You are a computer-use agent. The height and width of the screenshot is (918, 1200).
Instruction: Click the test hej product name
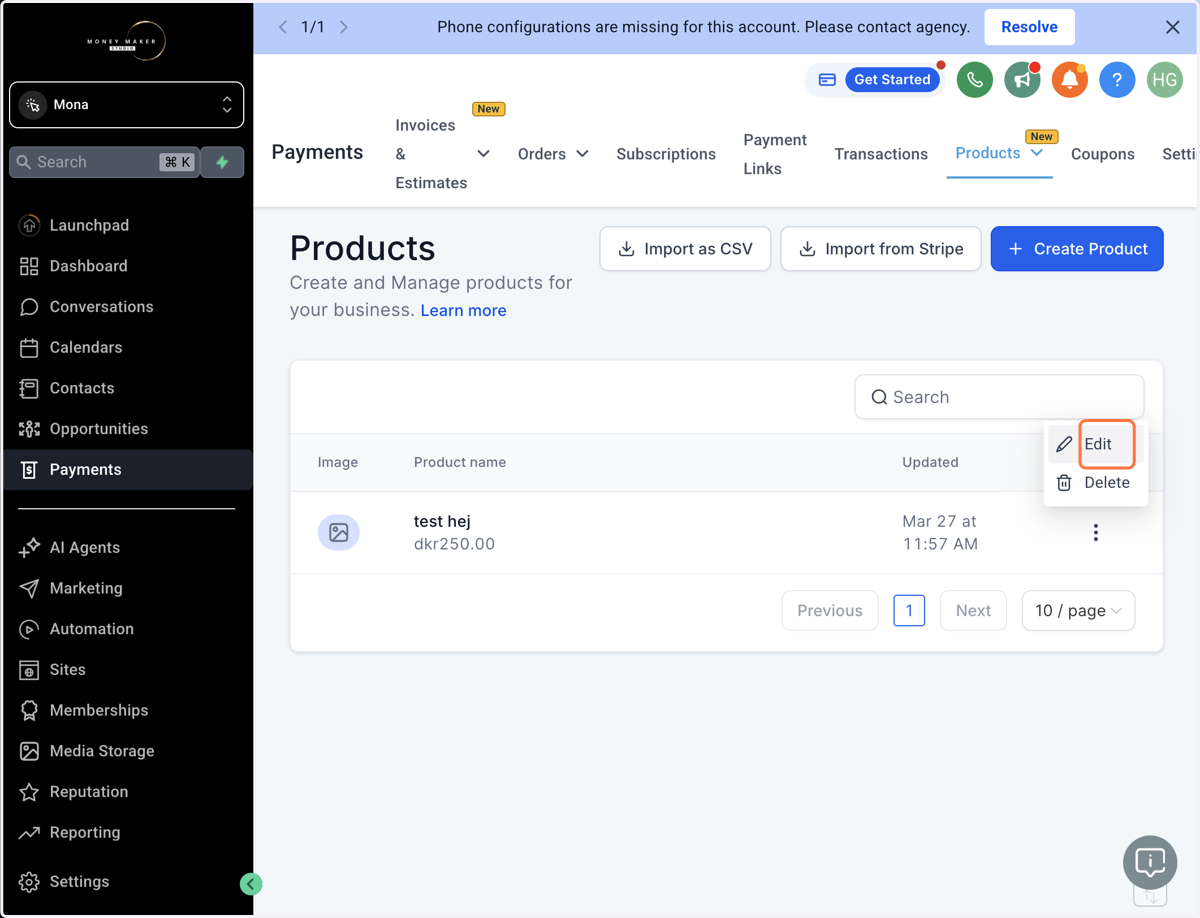442,521
